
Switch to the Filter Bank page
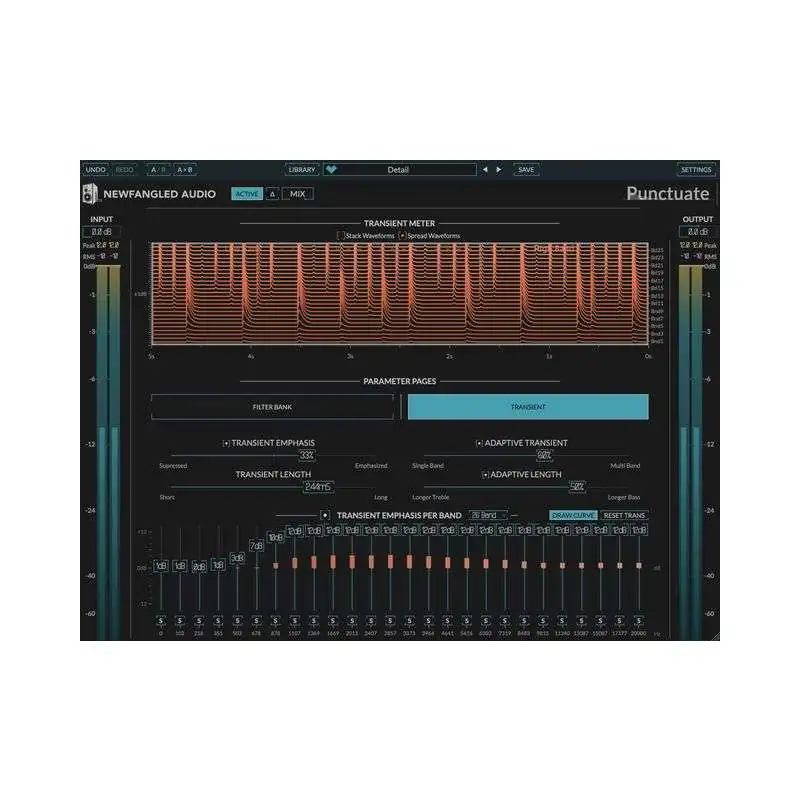[272, 407]
